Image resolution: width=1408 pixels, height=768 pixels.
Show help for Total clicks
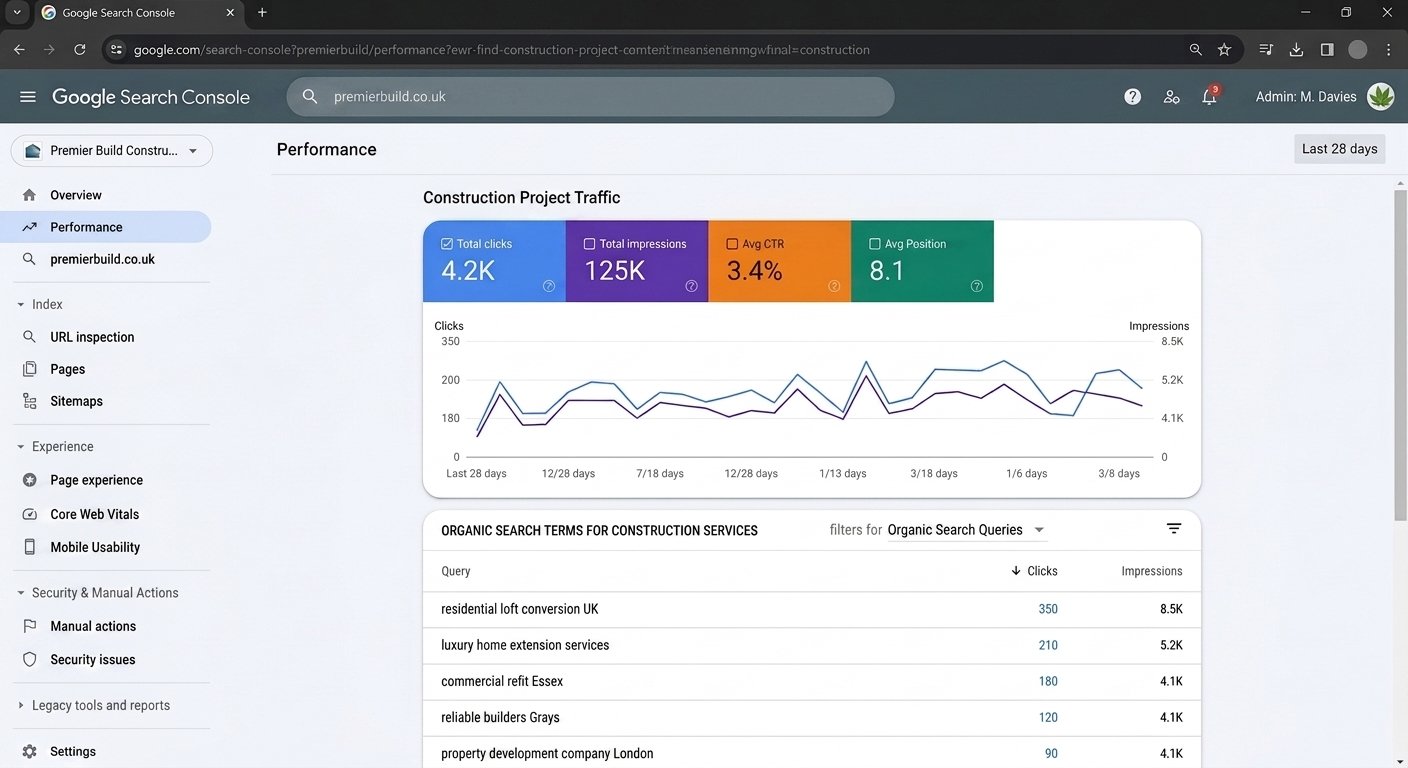pyautogui.click(x=549, y=286)
